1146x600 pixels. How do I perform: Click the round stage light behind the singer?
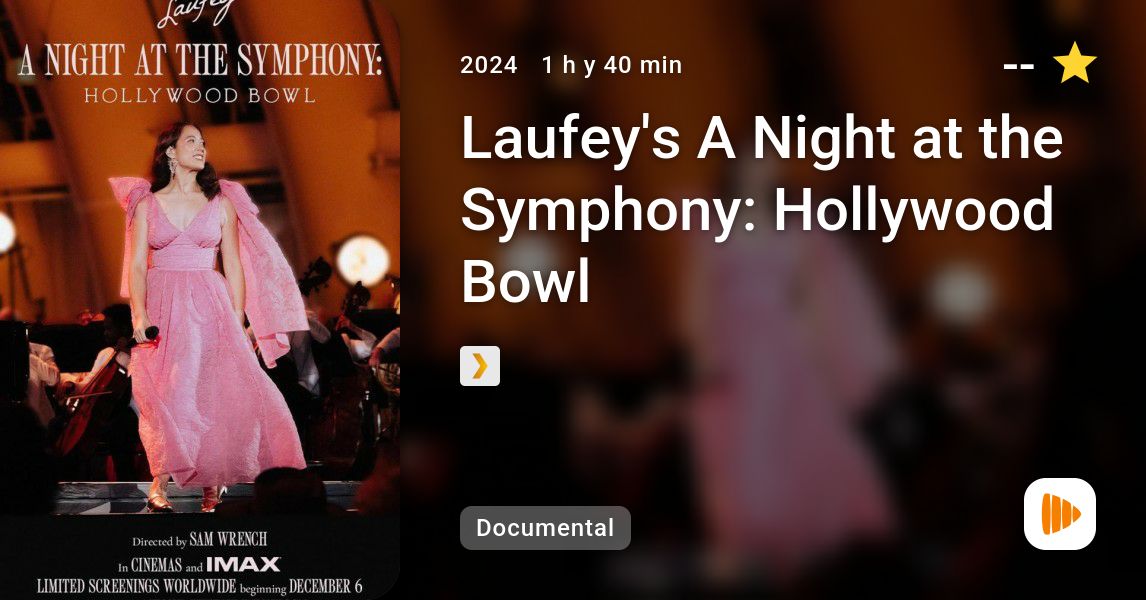[363, 259]
